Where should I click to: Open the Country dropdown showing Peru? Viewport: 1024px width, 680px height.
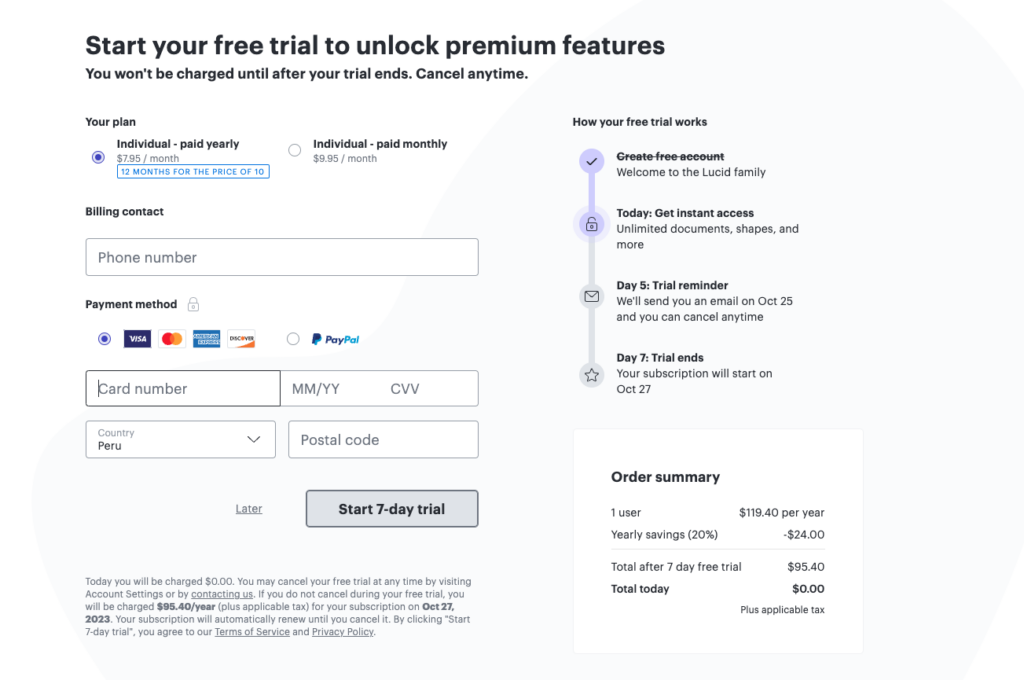(180, 439)
